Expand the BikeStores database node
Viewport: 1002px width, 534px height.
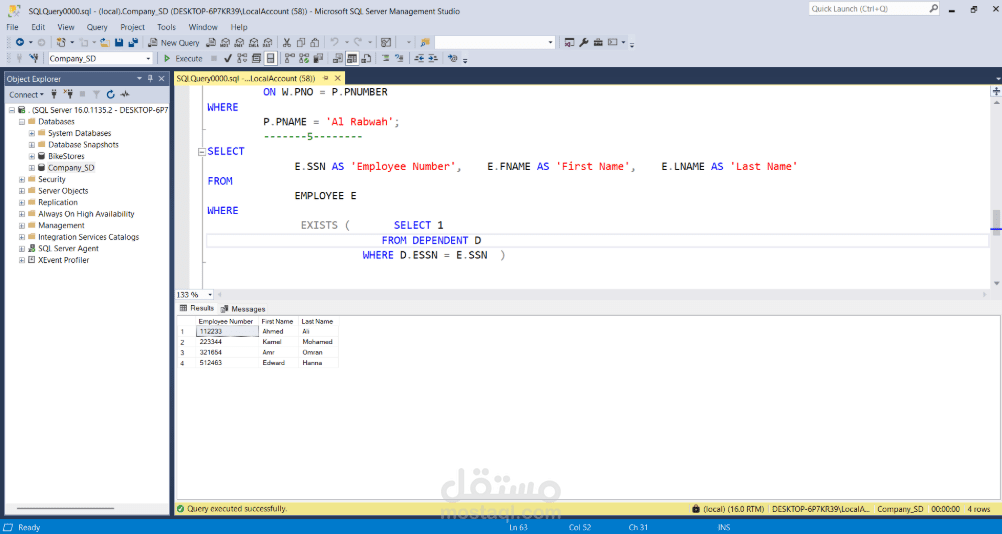point(32,156)
